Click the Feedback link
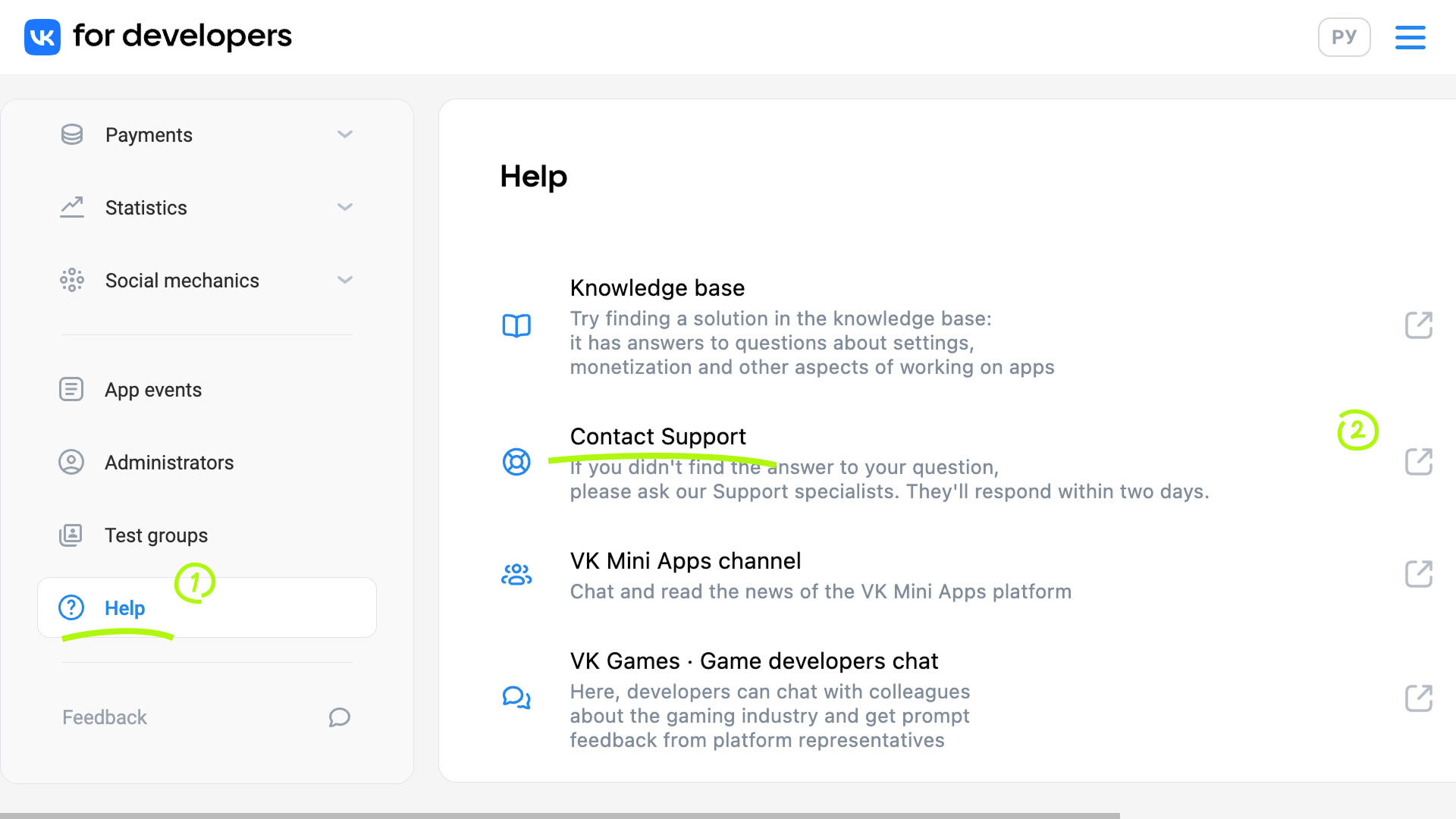The height and width of the screenshot is (819, 1456). [105, 717]
